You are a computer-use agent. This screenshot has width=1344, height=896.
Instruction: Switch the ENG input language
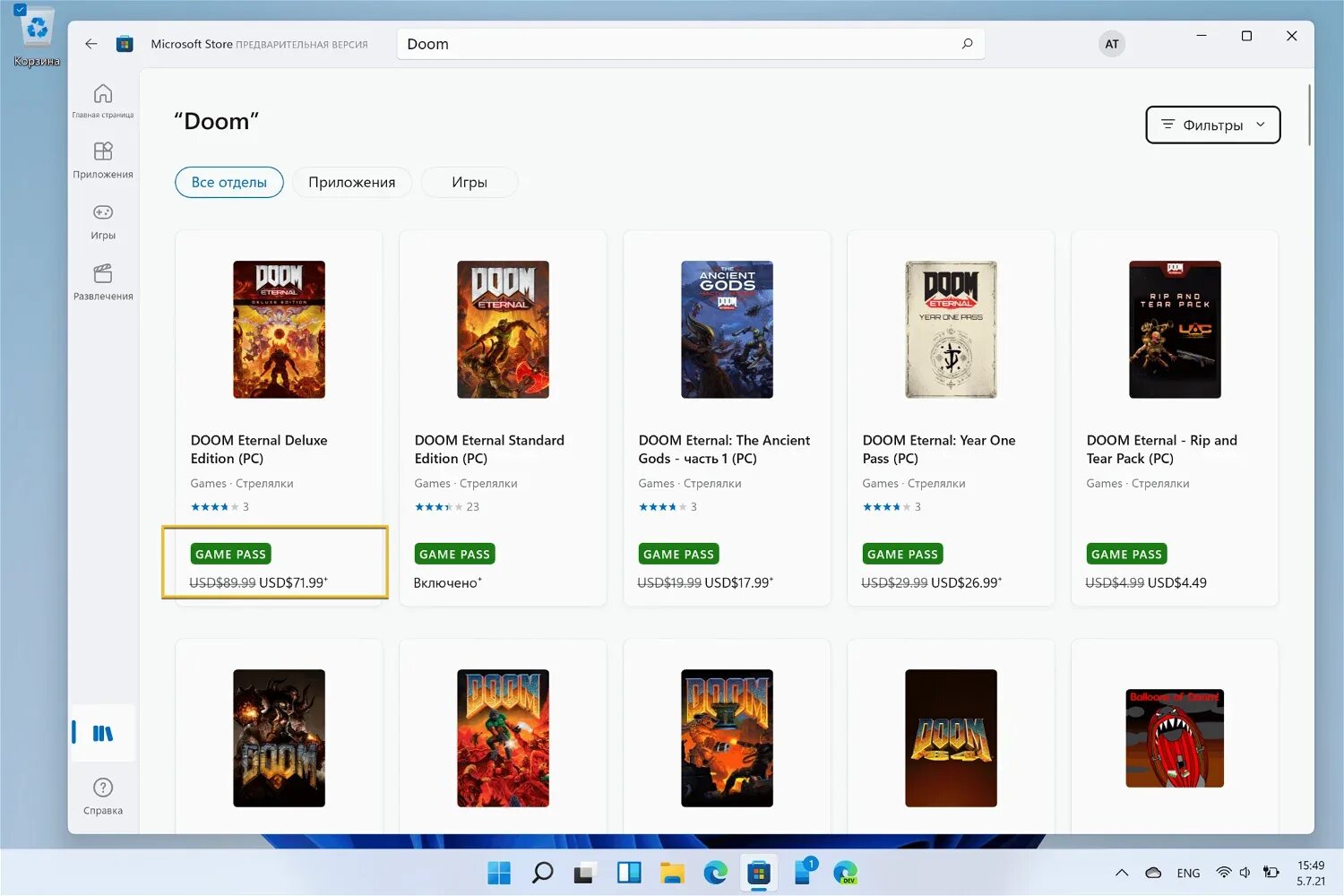(x=1188, y=874)
